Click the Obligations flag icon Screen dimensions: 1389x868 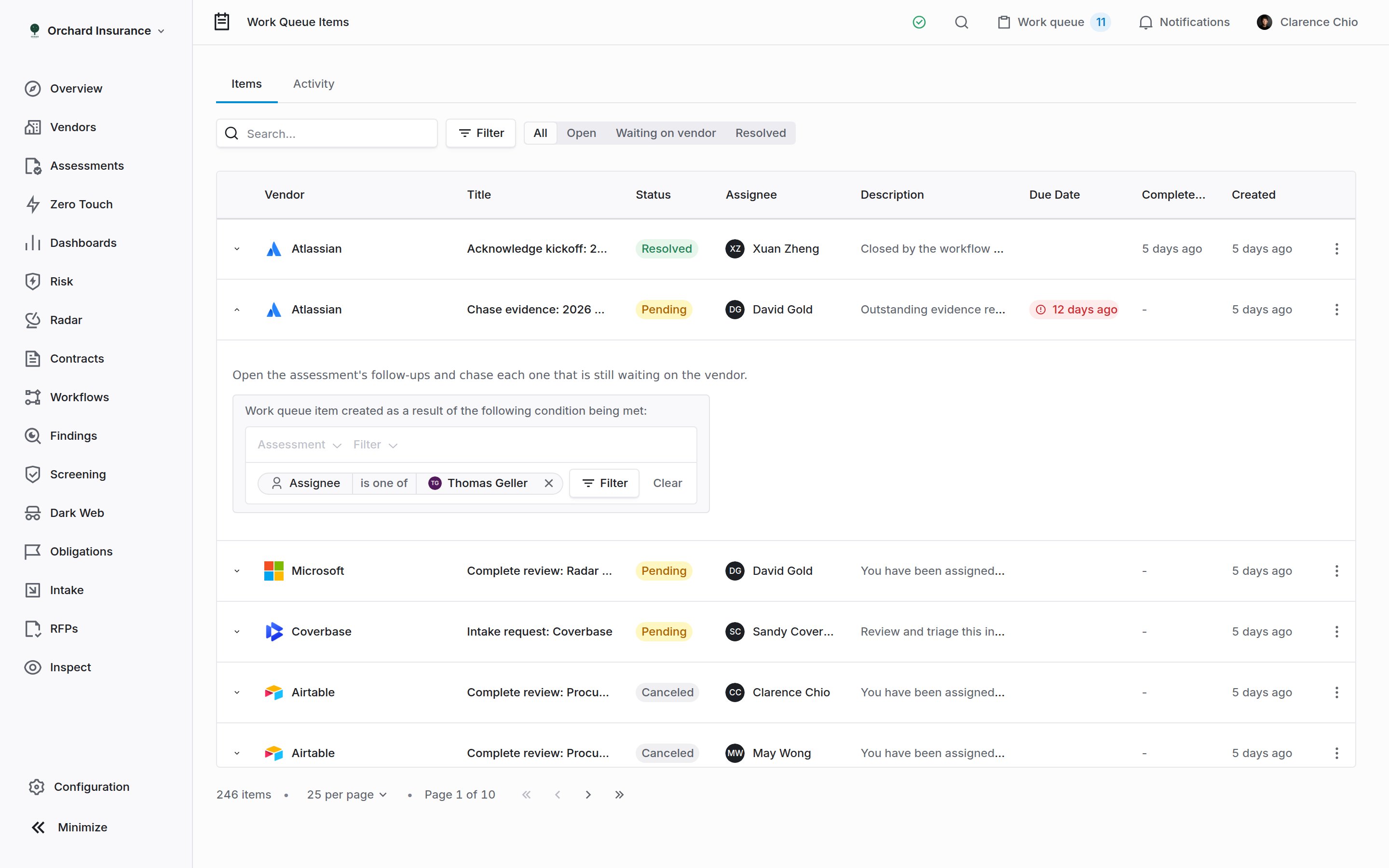[x=33, y=552]
